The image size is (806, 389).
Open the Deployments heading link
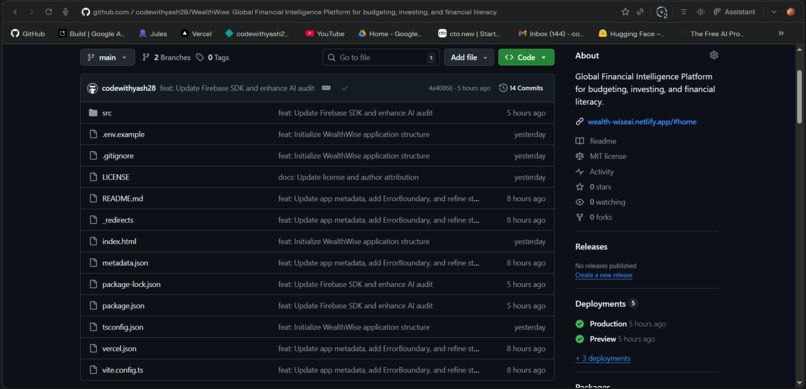(600, 304)
